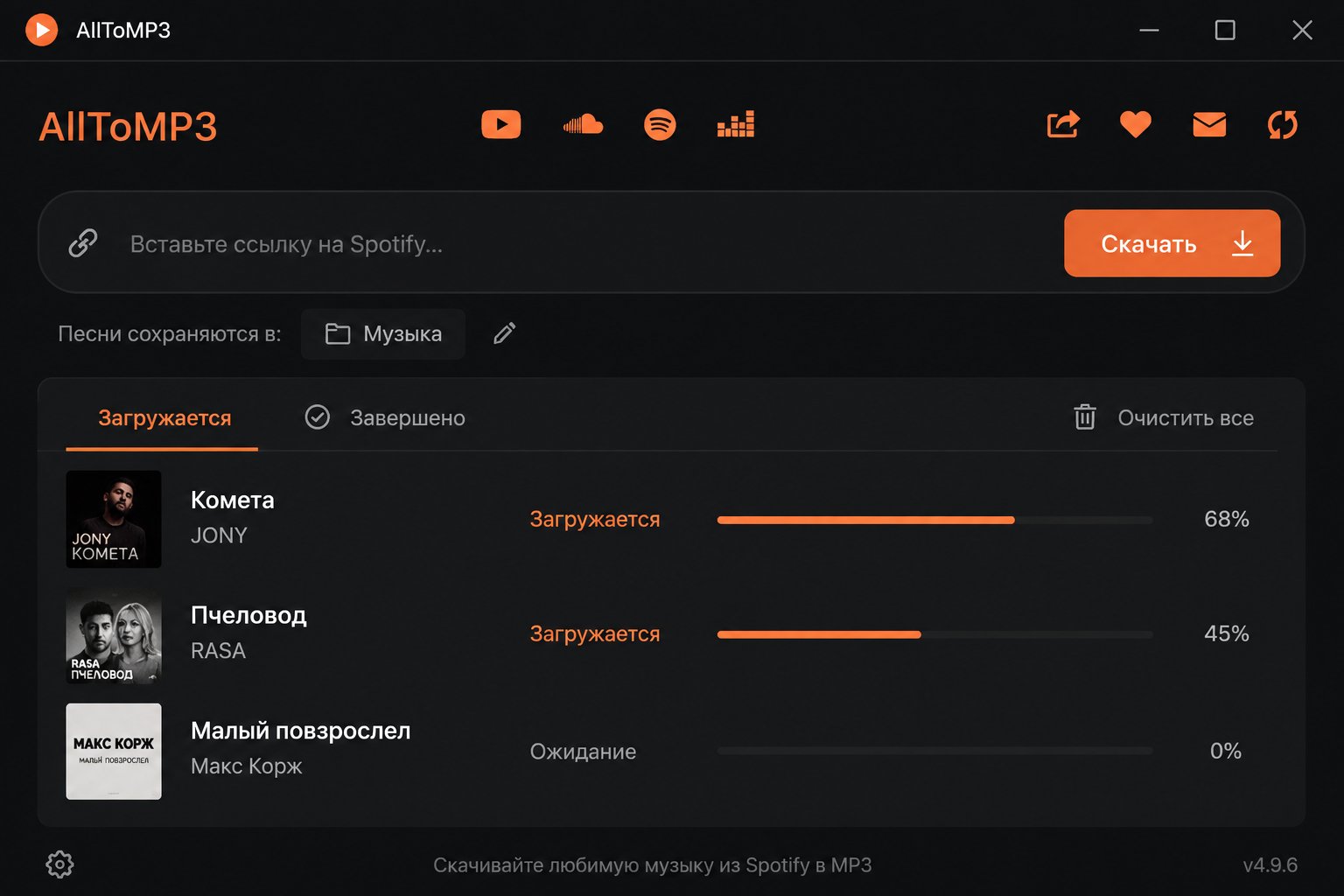This screenshot has width=1344, height=896.
Task: Click the share icon in header
Action: click(x=1063, y=125)
